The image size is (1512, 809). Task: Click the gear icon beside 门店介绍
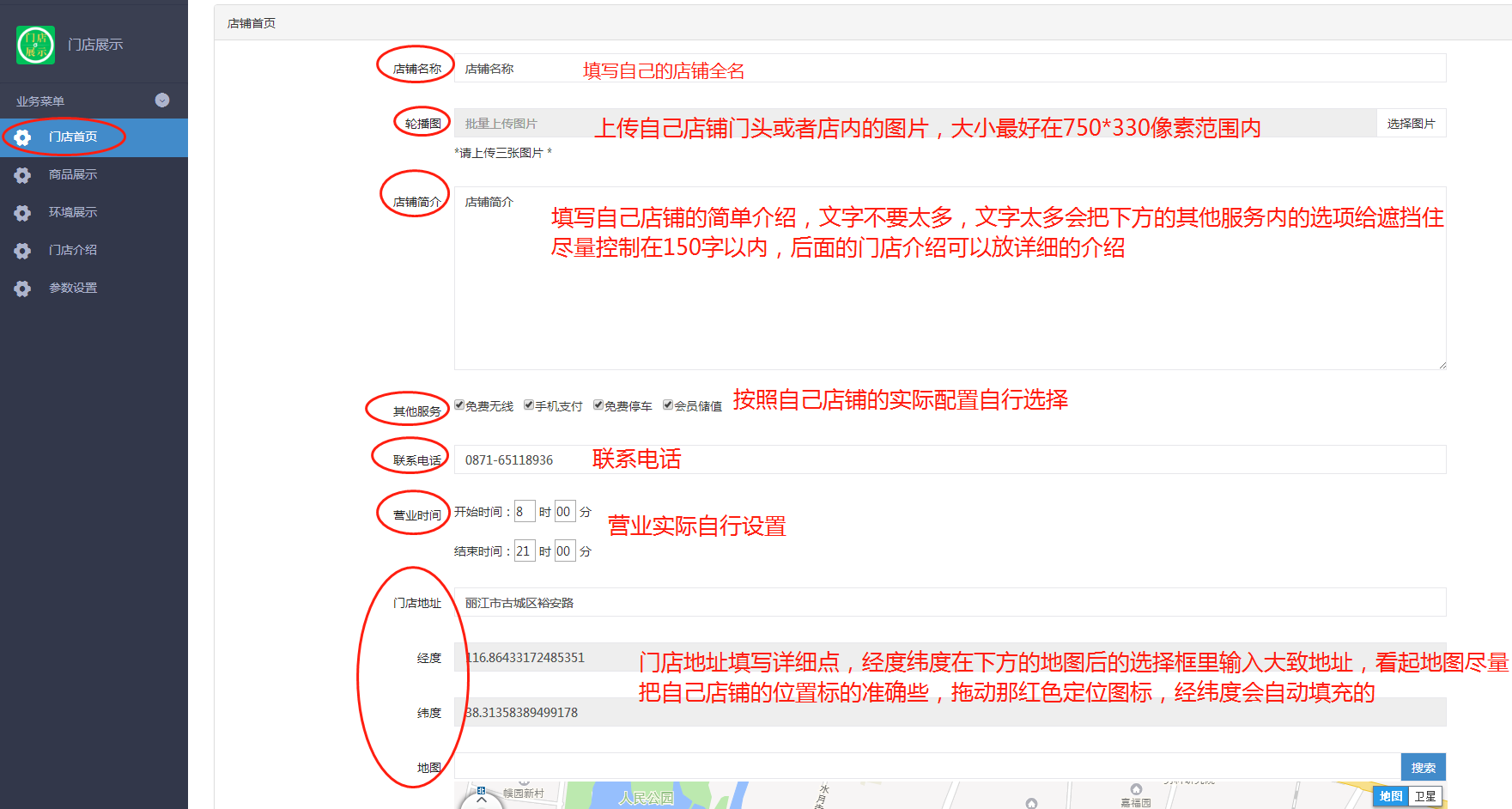(x=22, y=251)
